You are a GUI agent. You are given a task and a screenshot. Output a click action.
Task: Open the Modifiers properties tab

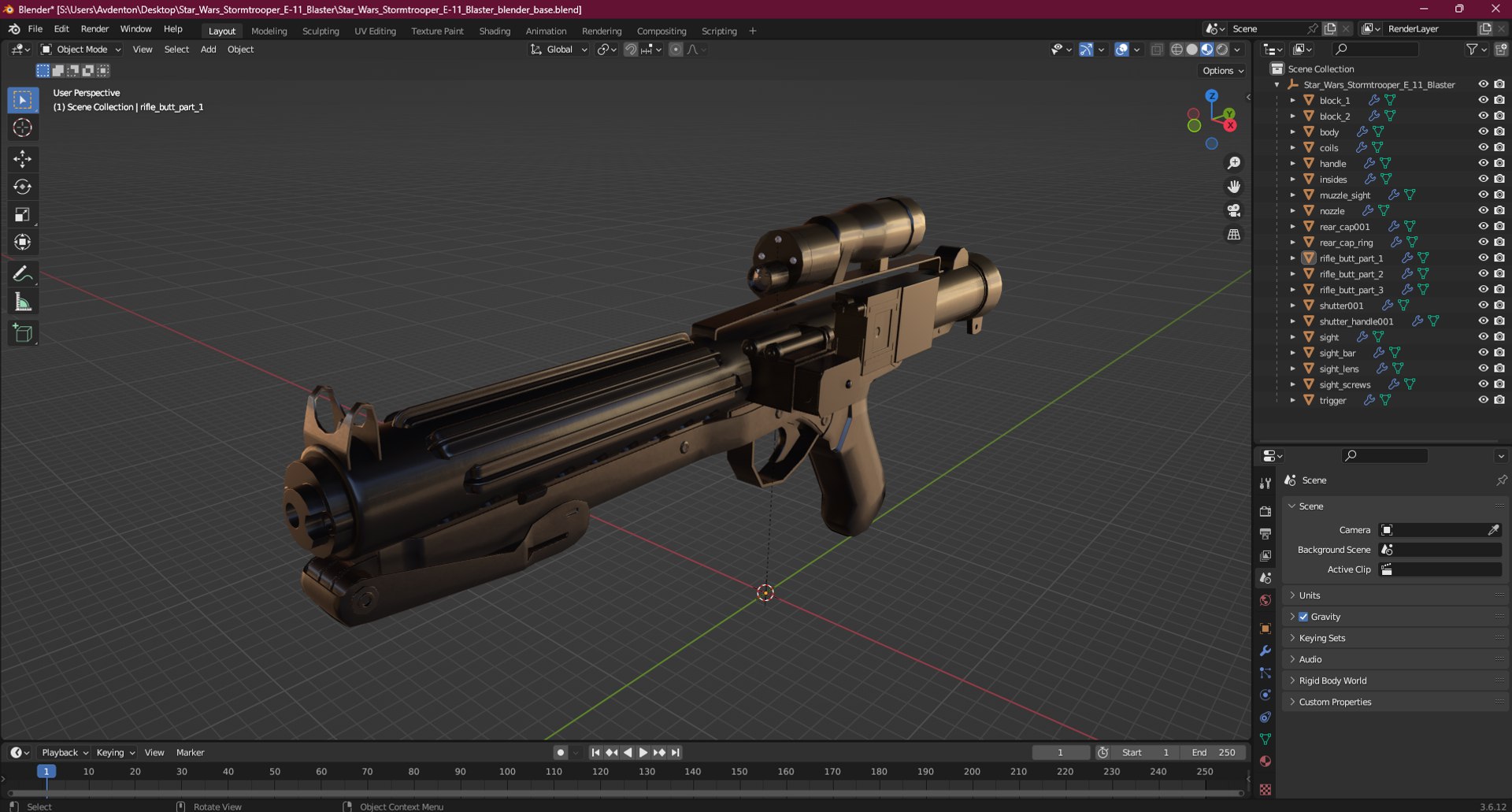click(x=1266, y=651)
